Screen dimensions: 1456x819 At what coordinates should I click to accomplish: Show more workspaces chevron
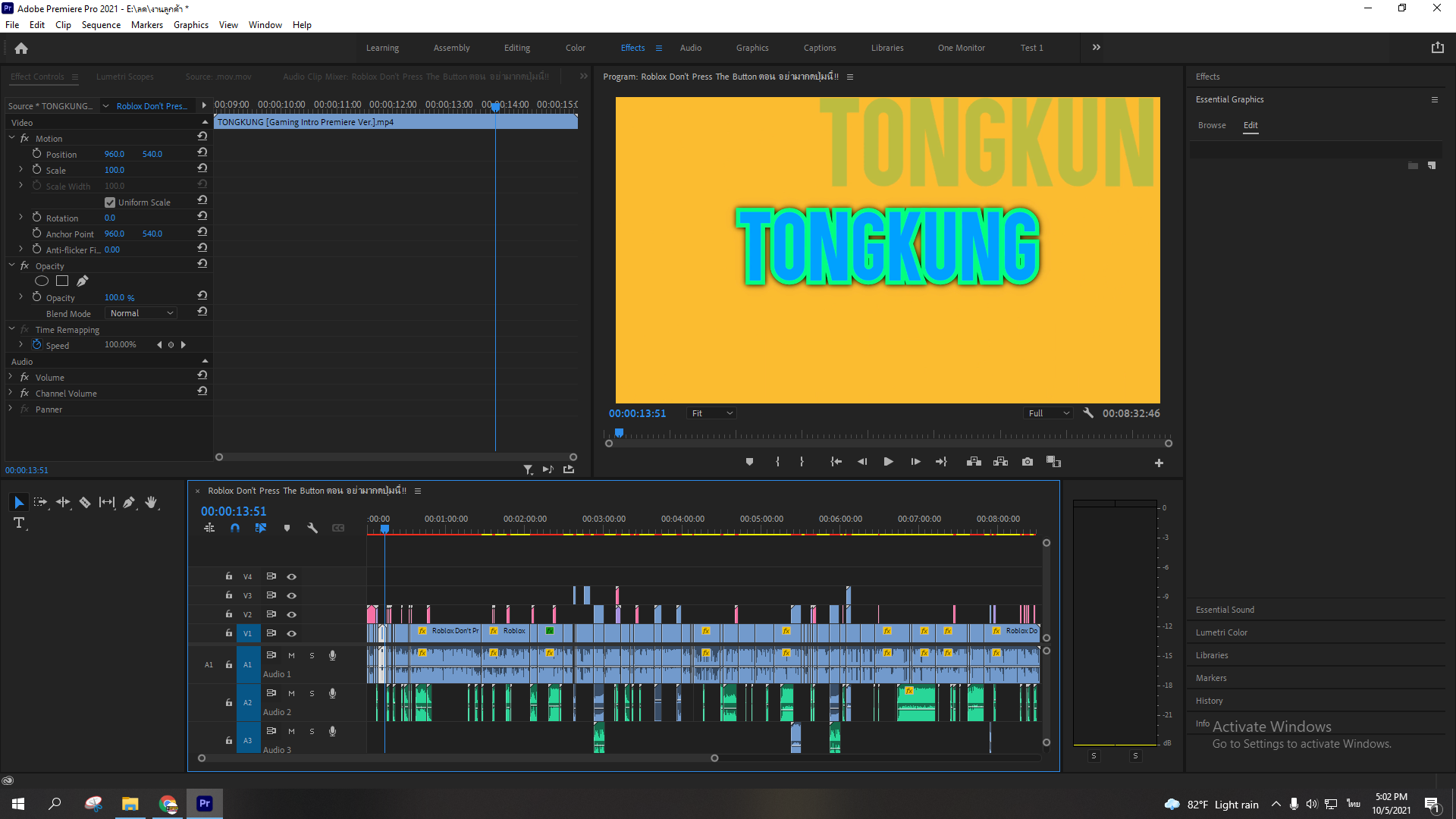coord(1096,48)
